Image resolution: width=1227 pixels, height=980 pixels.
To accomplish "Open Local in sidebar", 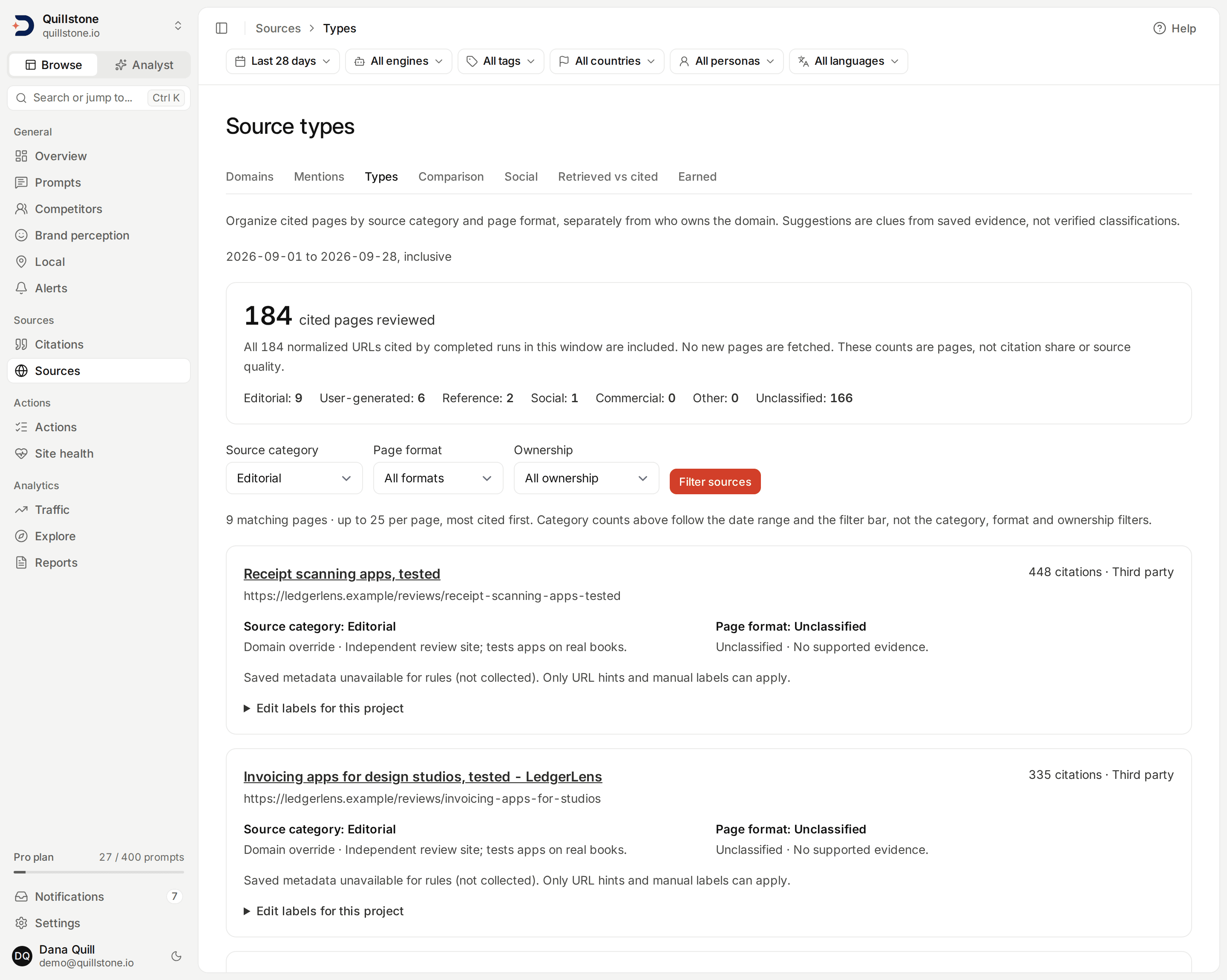I will [x=99, y=262].
